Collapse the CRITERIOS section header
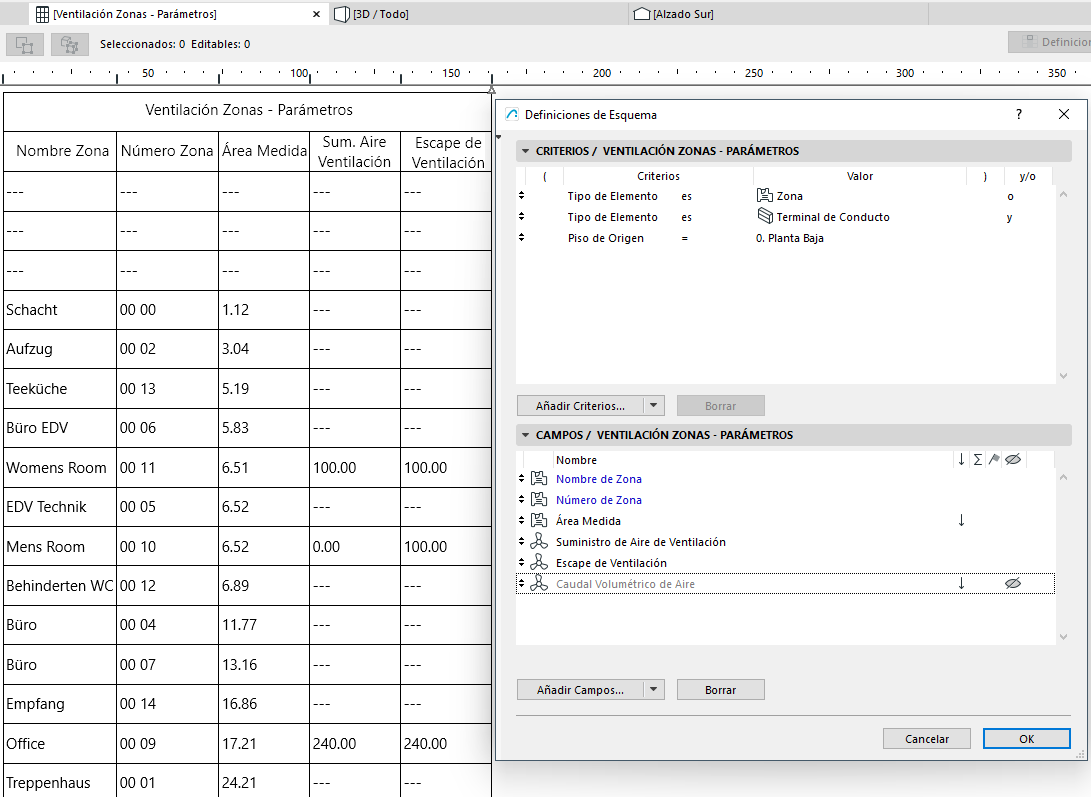1091x797 pixels. point(525,151)
